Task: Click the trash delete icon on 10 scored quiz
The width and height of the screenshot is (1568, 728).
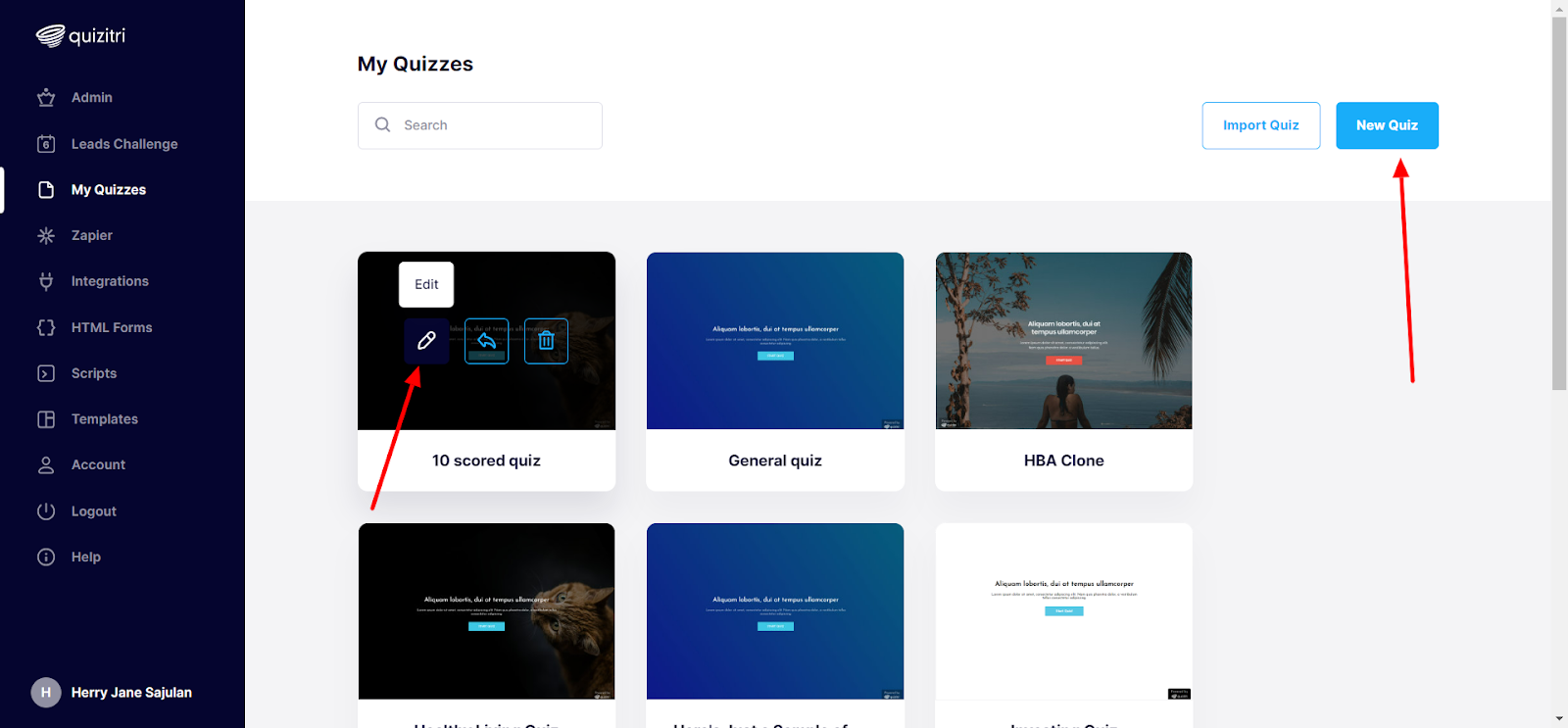Action: 547,341
